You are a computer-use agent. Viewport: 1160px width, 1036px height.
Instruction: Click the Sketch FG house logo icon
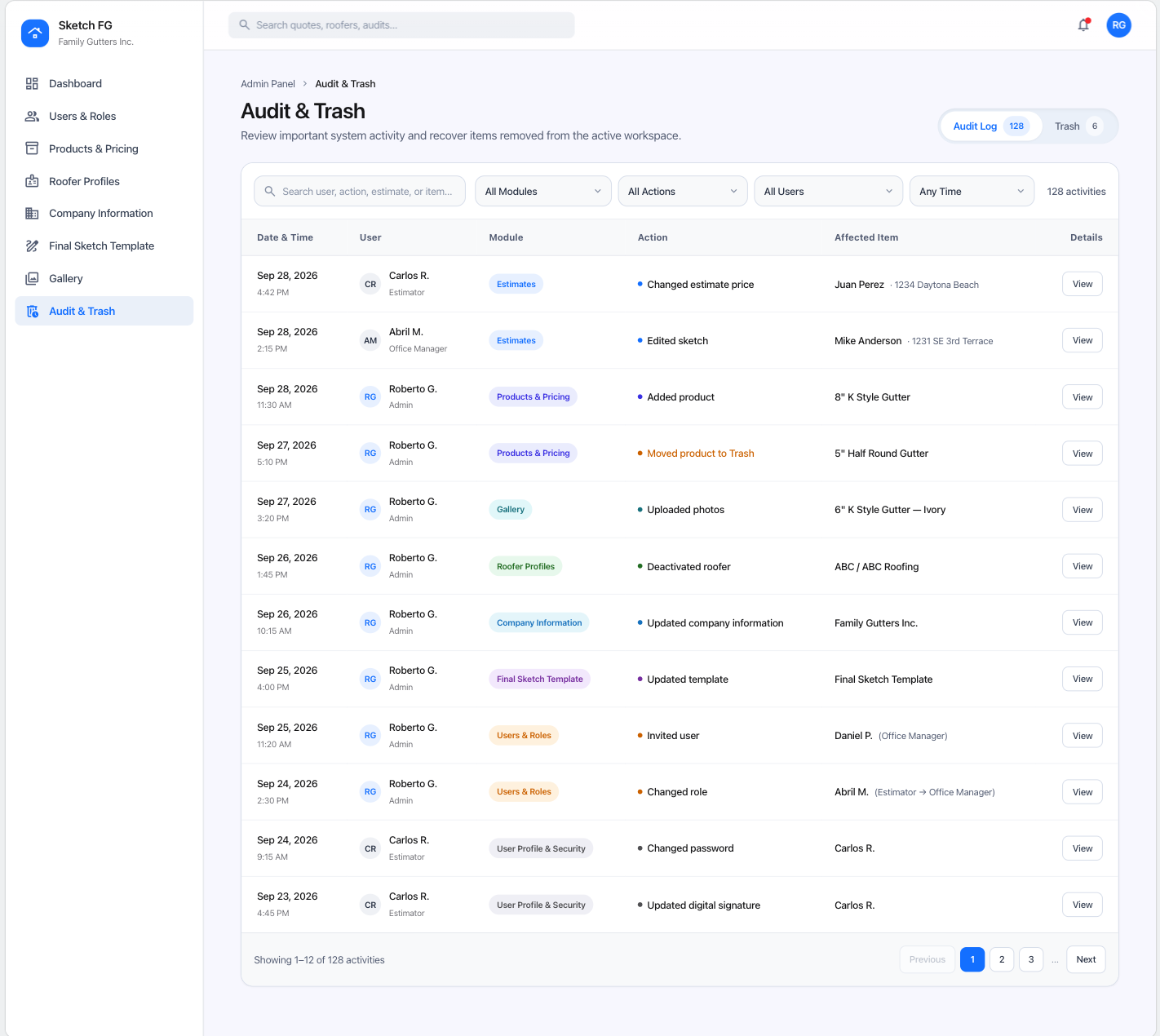tap(34, 33)
